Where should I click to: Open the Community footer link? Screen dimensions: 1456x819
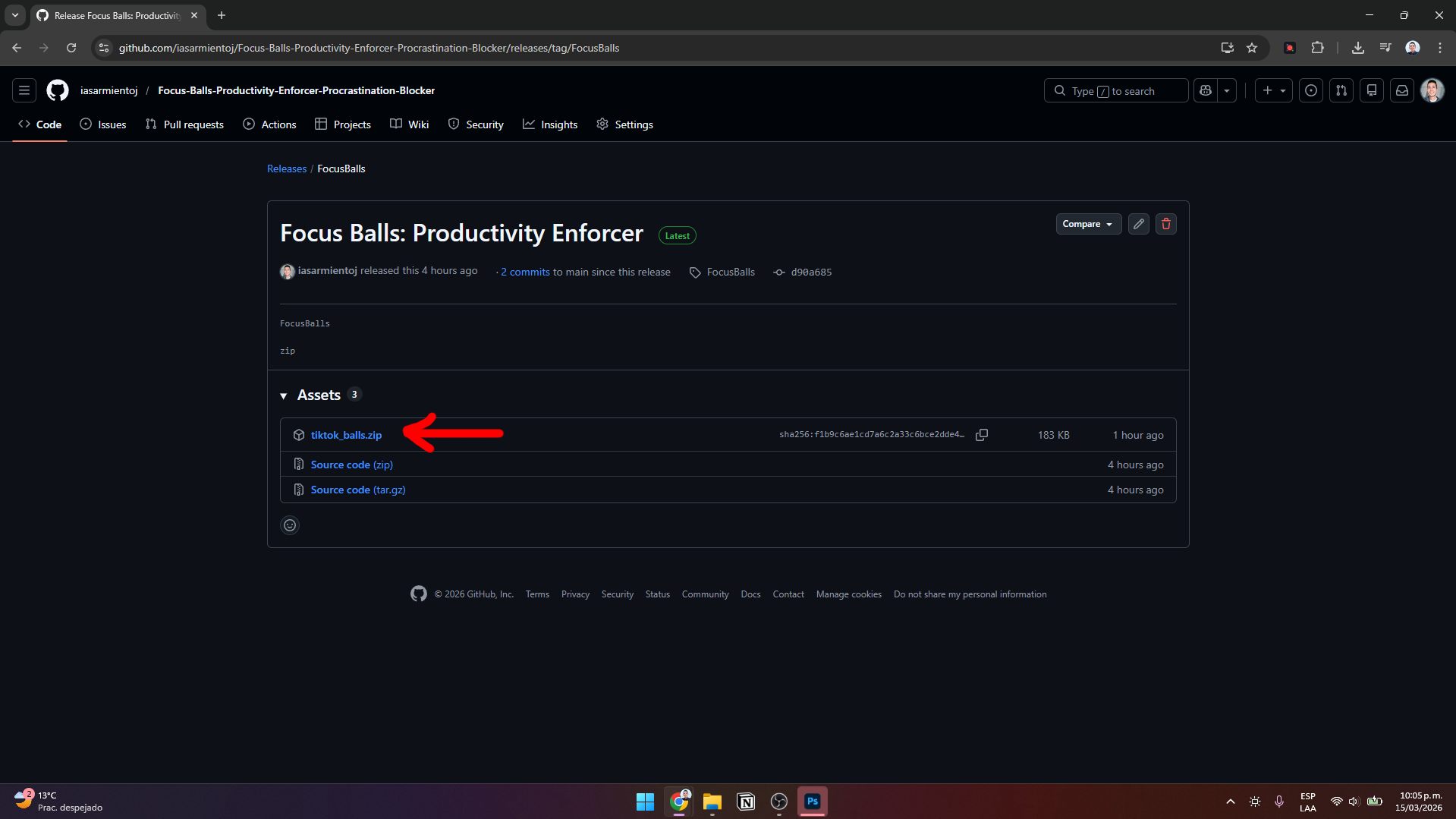tap(705, 594)
